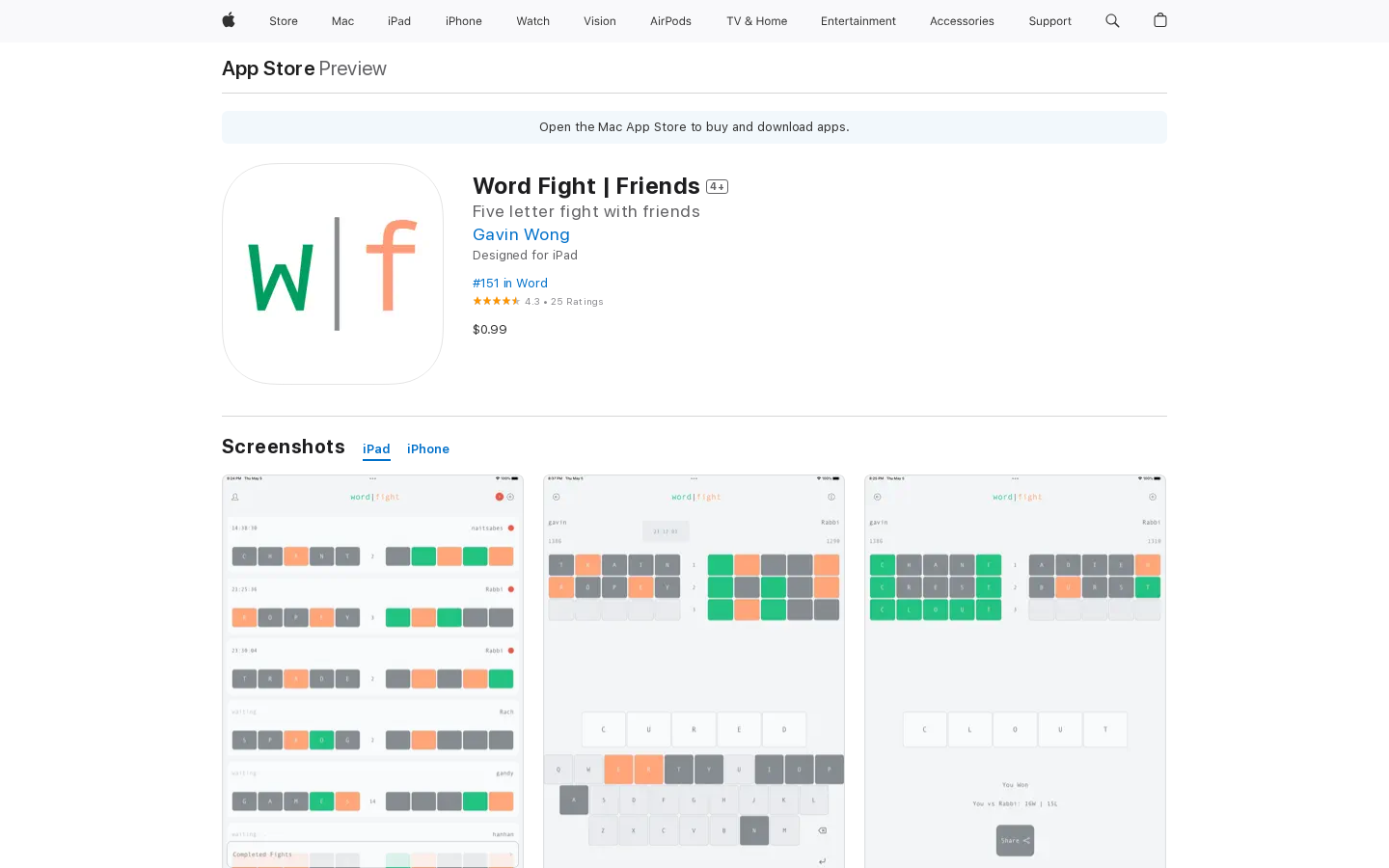Open the TV & Home menu item
The image size is (1389, 868).
coord(756,21)
